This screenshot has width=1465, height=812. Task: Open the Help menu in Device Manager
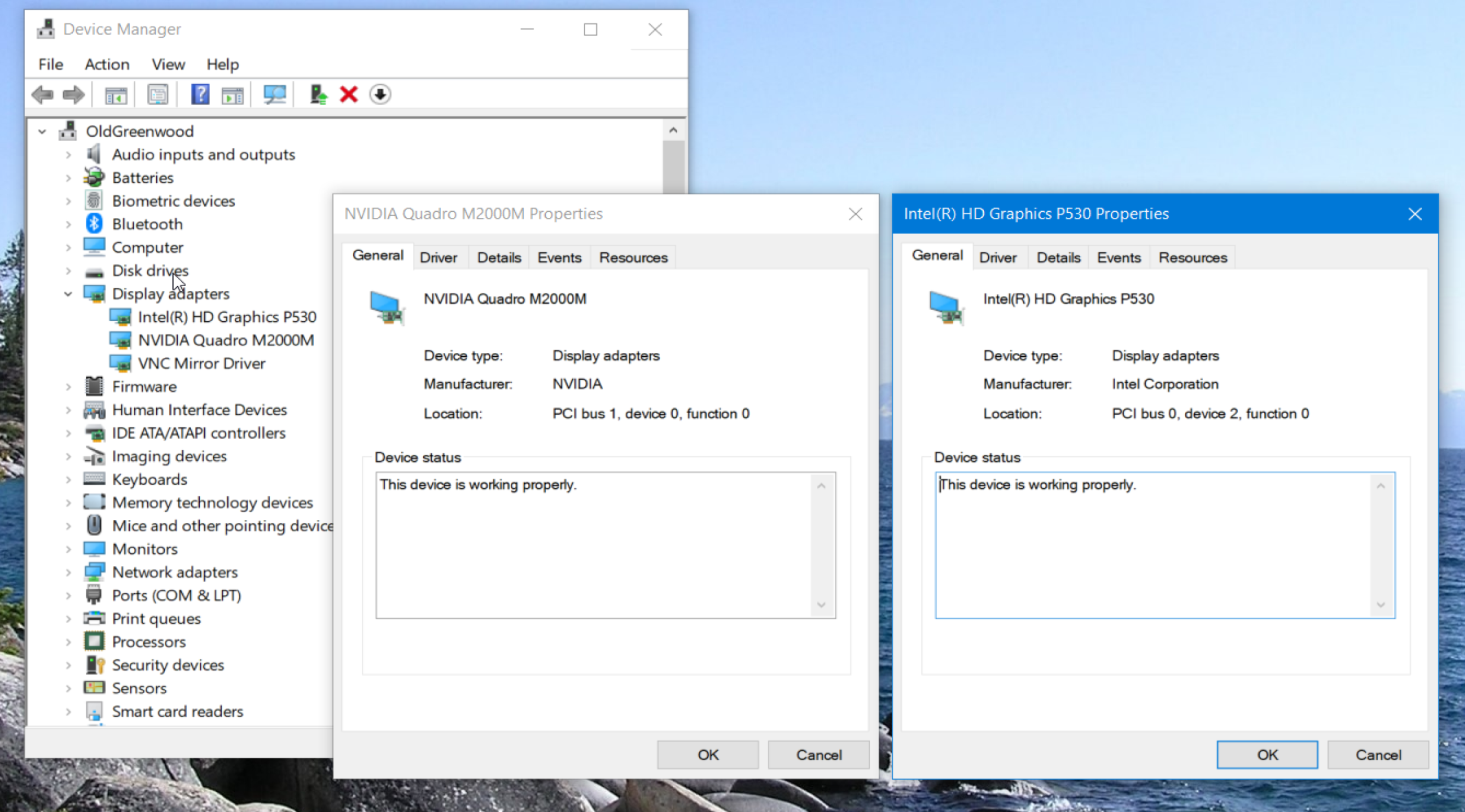(222, 64)
